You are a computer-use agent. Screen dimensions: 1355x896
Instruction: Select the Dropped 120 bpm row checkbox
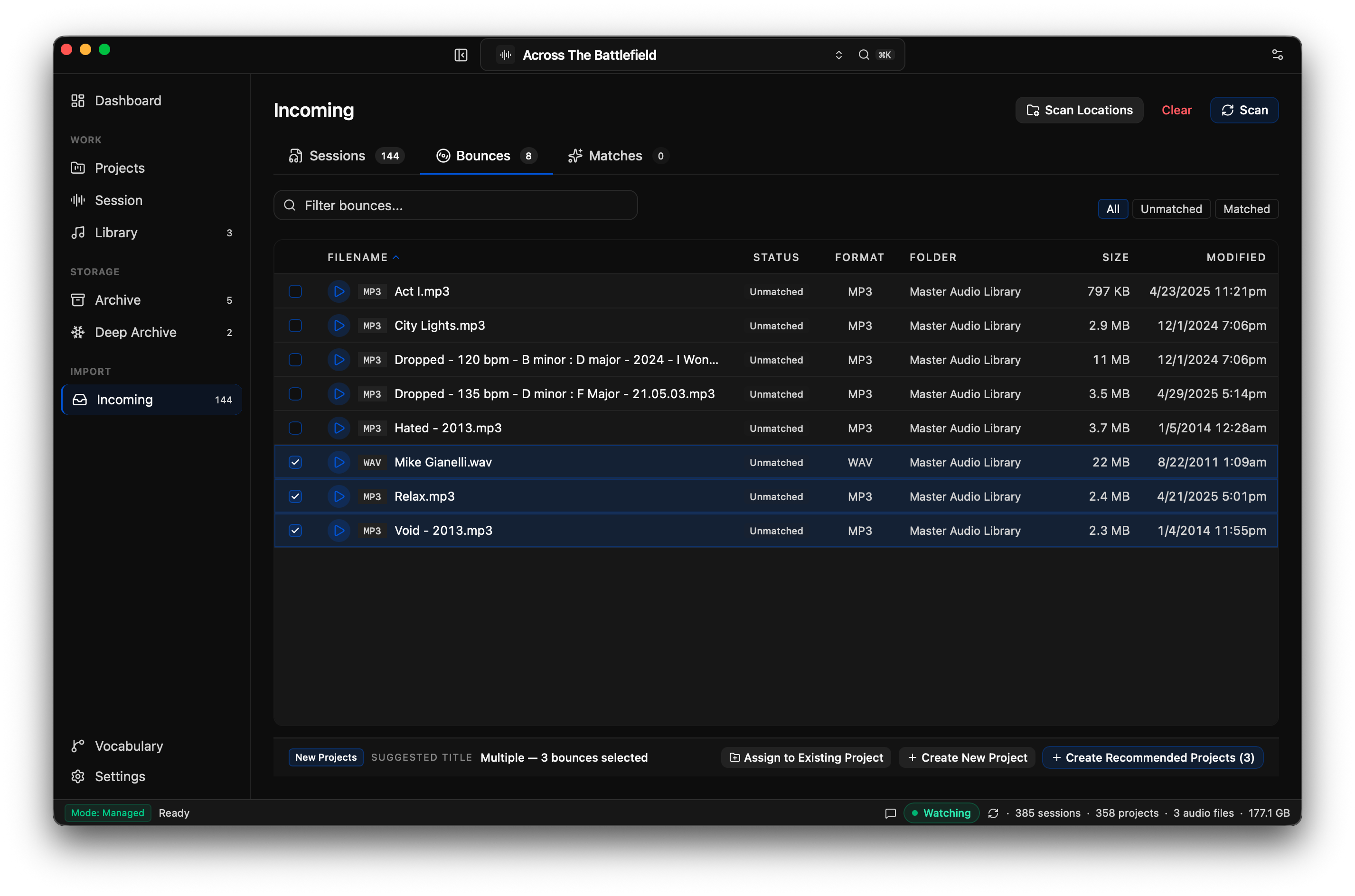pos(295,359)
